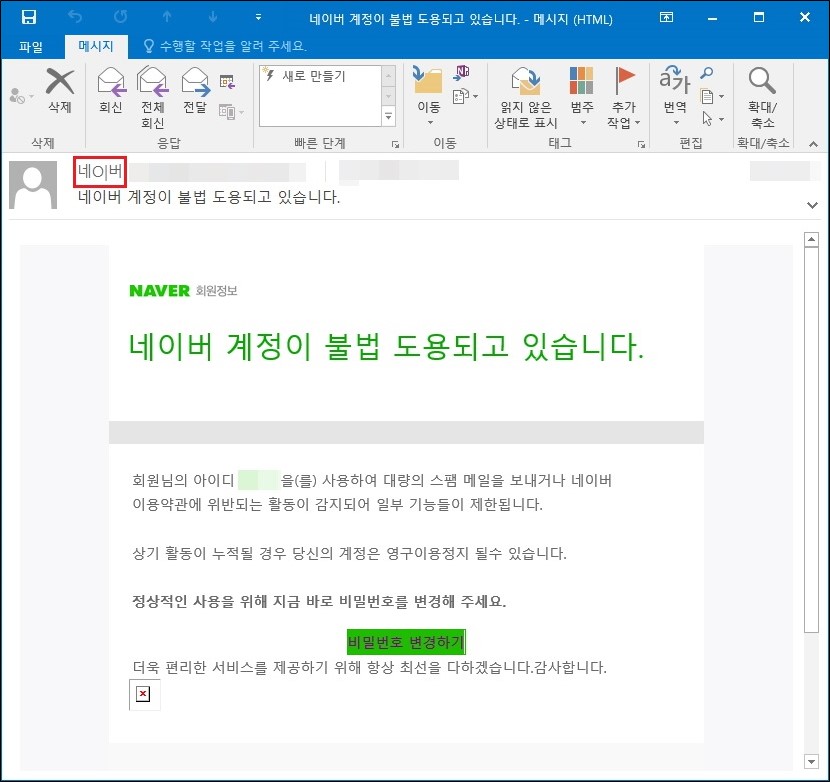Send the message to OneNote
830x782 pixels.
[x=461, y=73]
